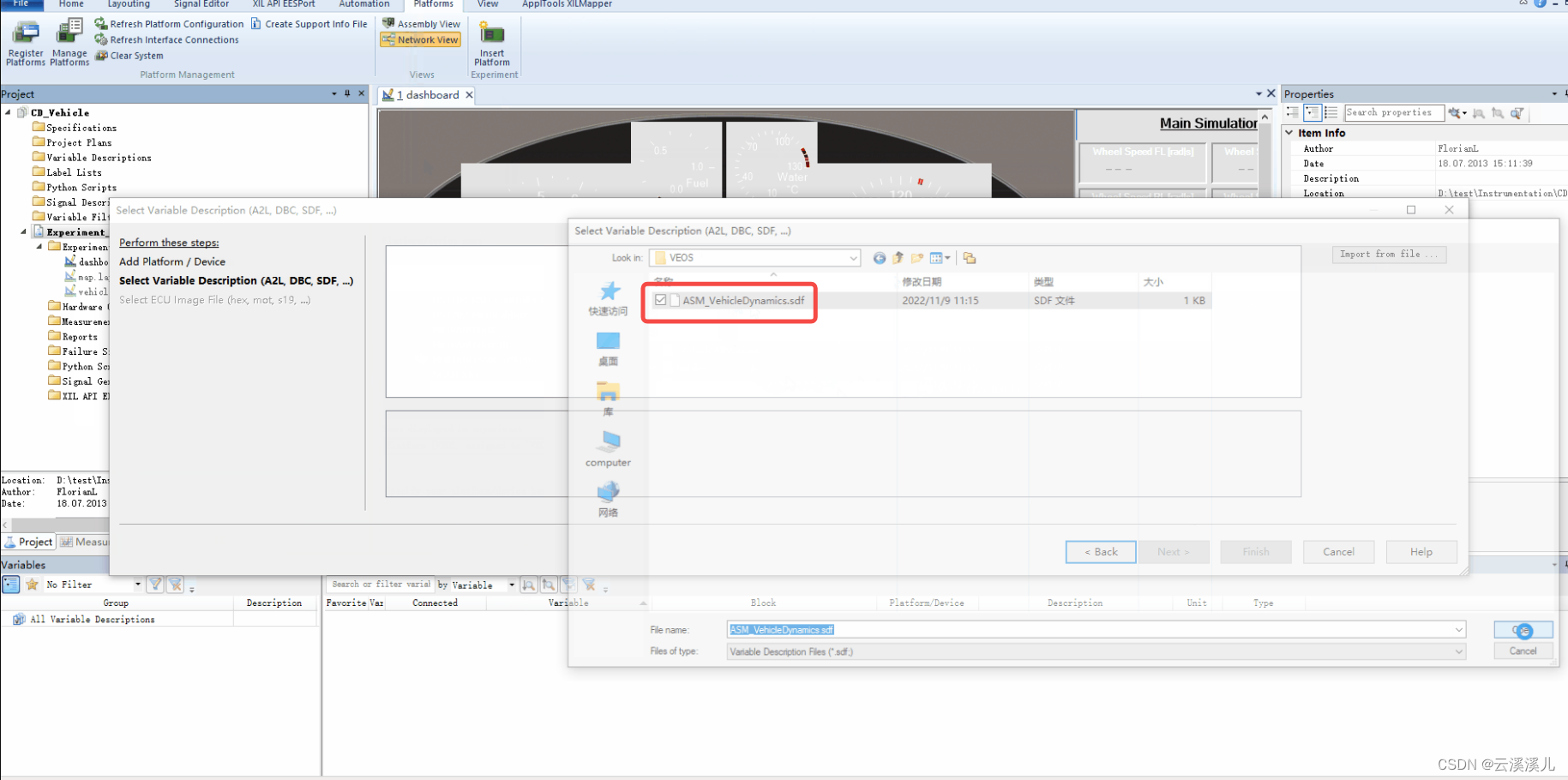
Task: Collapse the CD_Vehicle tree node
Action: (x=9, y=112)
